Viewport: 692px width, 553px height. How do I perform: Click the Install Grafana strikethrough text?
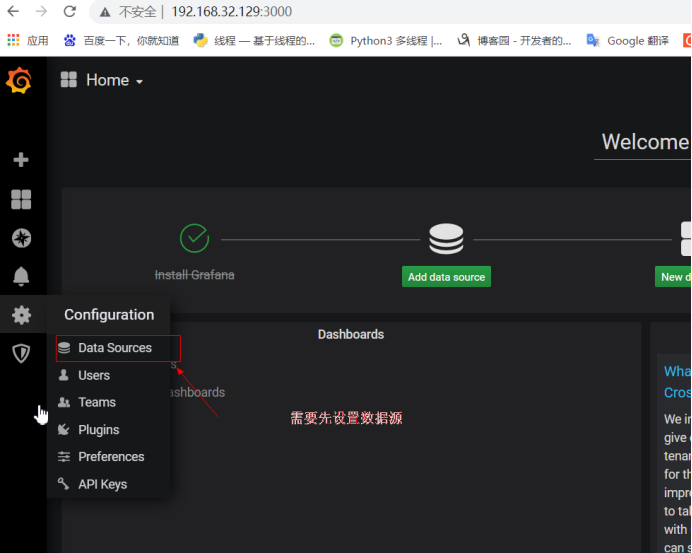194,275
